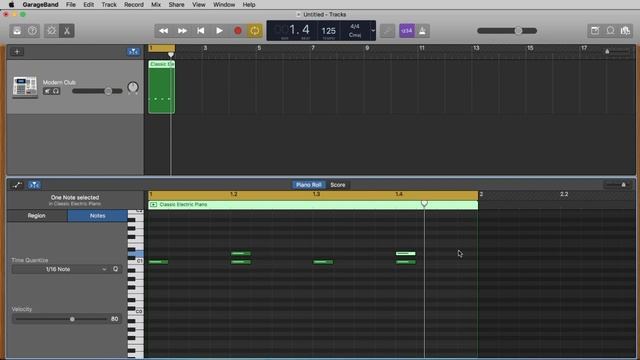
Task: Toggle the Catch Playhead button in tracks header
Action: (133, 52)
